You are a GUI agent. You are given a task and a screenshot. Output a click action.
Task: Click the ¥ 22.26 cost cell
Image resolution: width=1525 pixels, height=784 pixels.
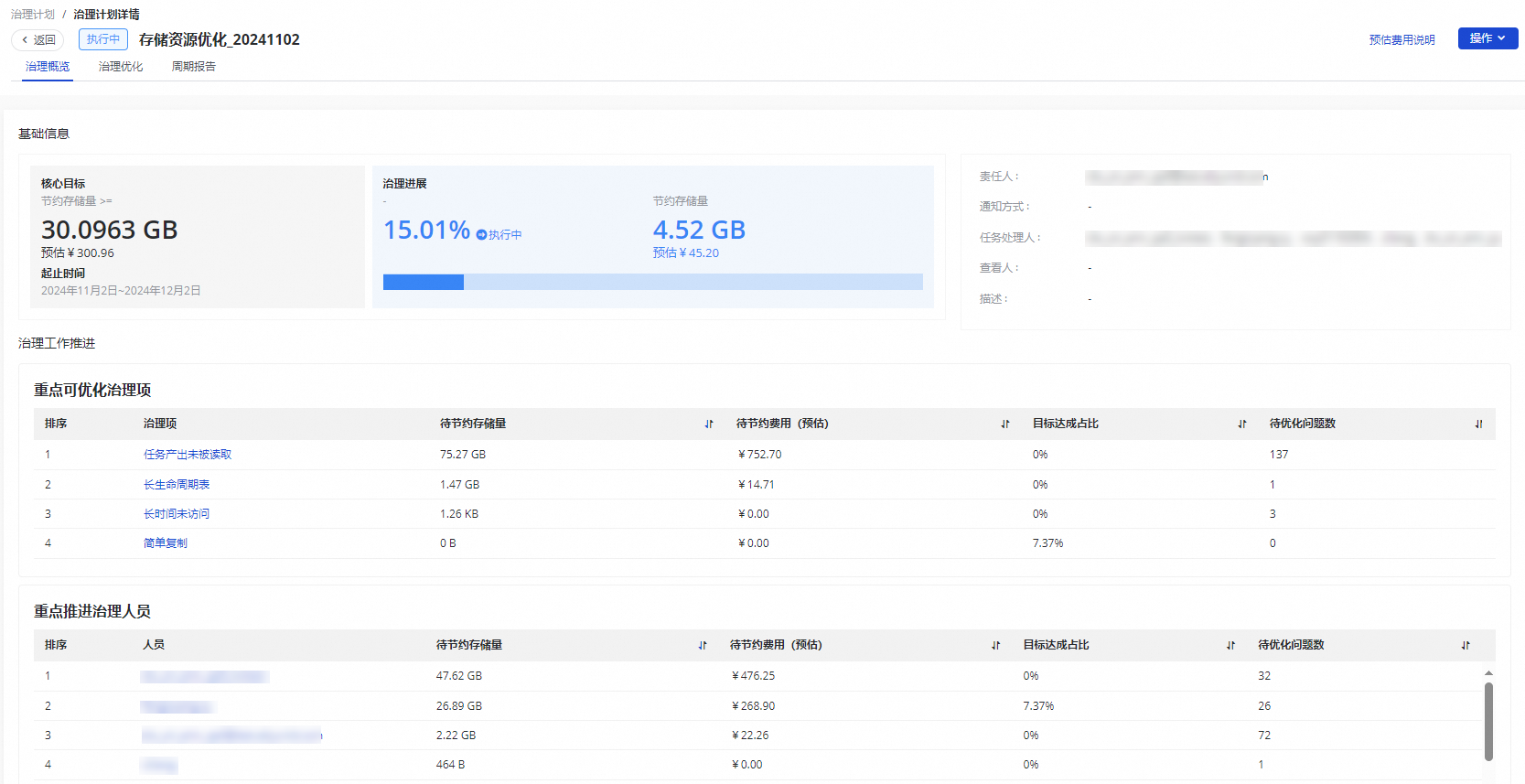[750, 736]
